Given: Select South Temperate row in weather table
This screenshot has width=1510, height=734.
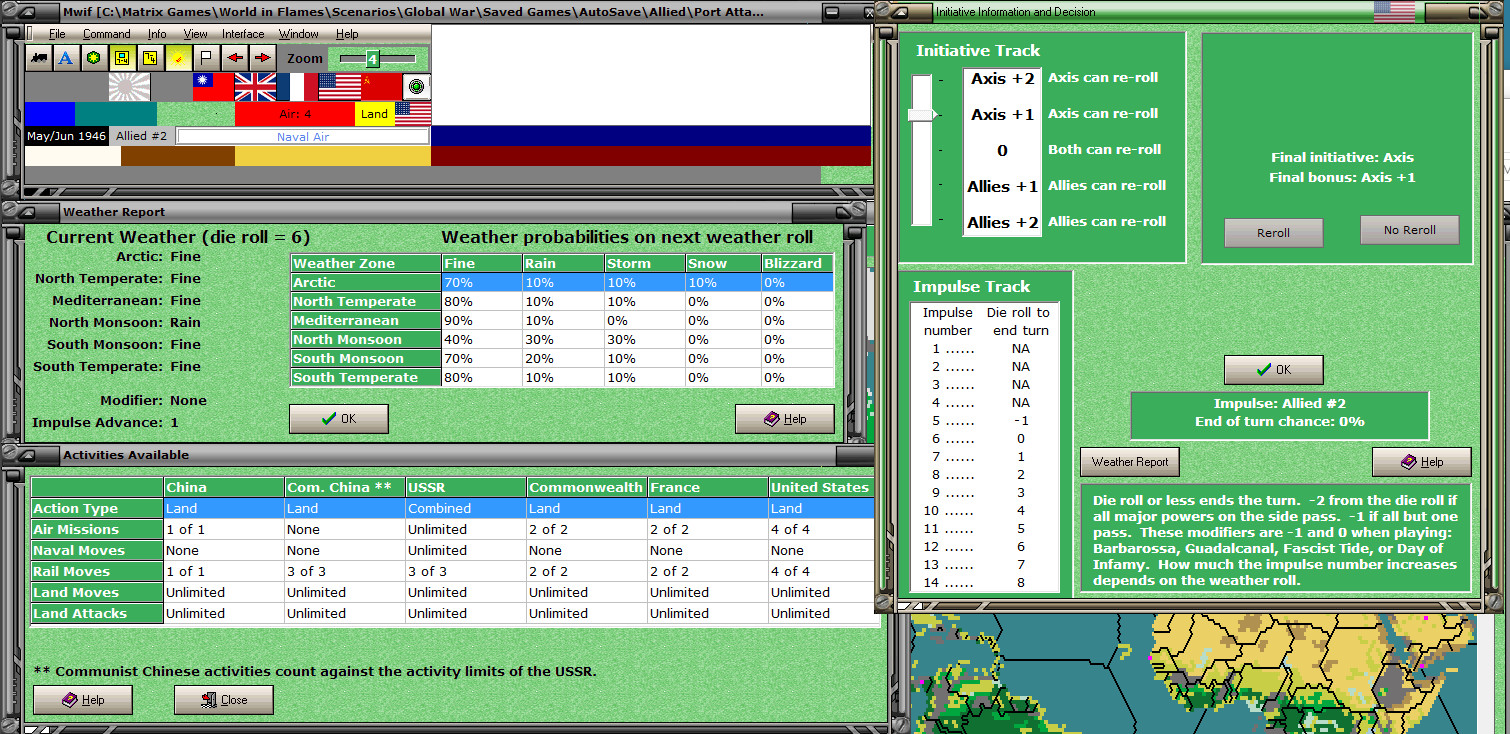Looking at the screenshot, I should pyautogui.click(x=563, y=378).
